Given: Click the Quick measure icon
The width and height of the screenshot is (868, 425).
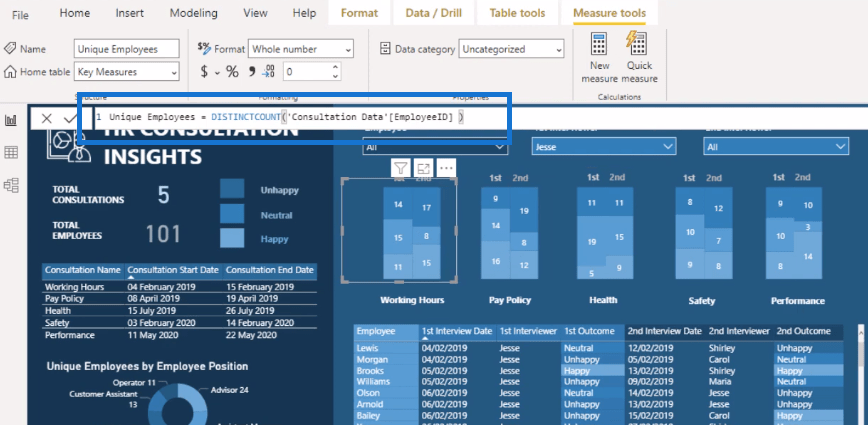Looking at the screenshot, I should (x=637, y=43).
